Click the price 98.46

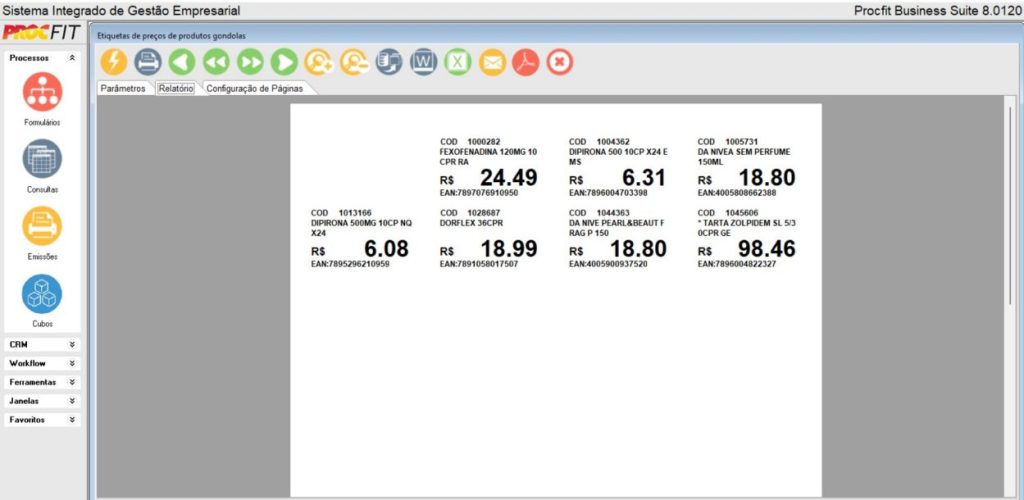point(767,249)
